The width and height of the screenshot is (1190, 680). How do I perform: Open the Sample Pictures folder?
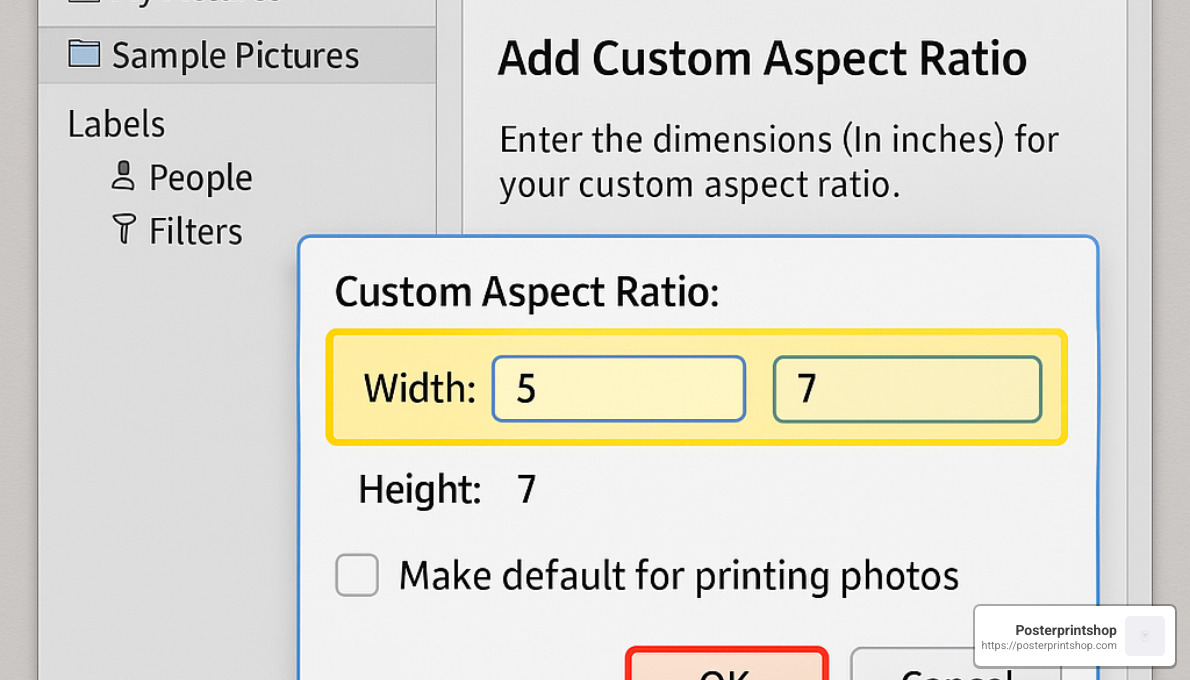(237, 55)
